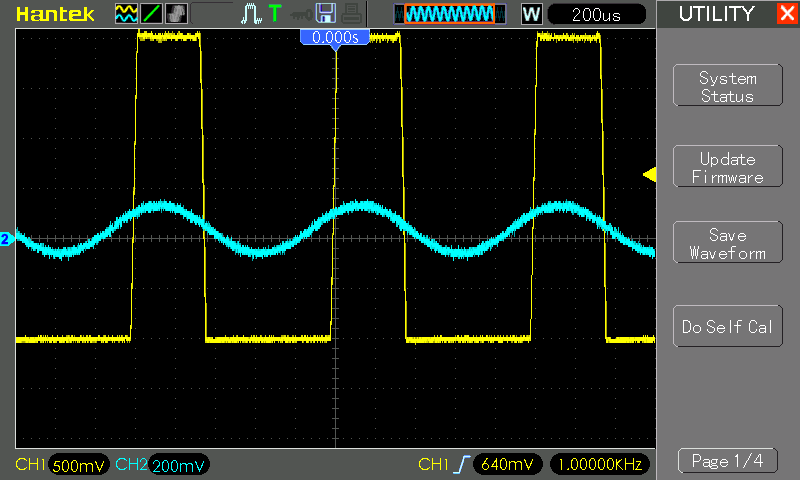
Task: Click the green diagonal line icon
Action: coord(152,14)
